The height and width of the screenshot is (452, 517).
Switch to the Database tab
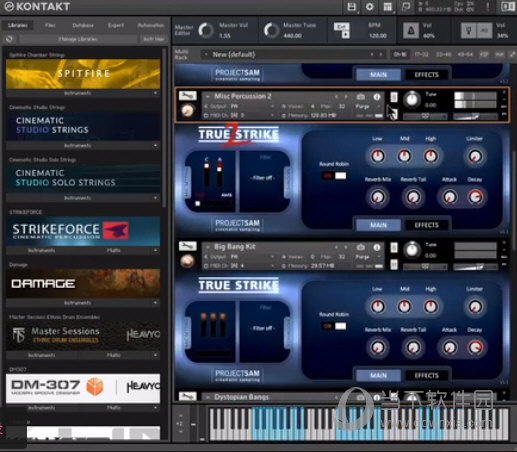coord(83,25)
